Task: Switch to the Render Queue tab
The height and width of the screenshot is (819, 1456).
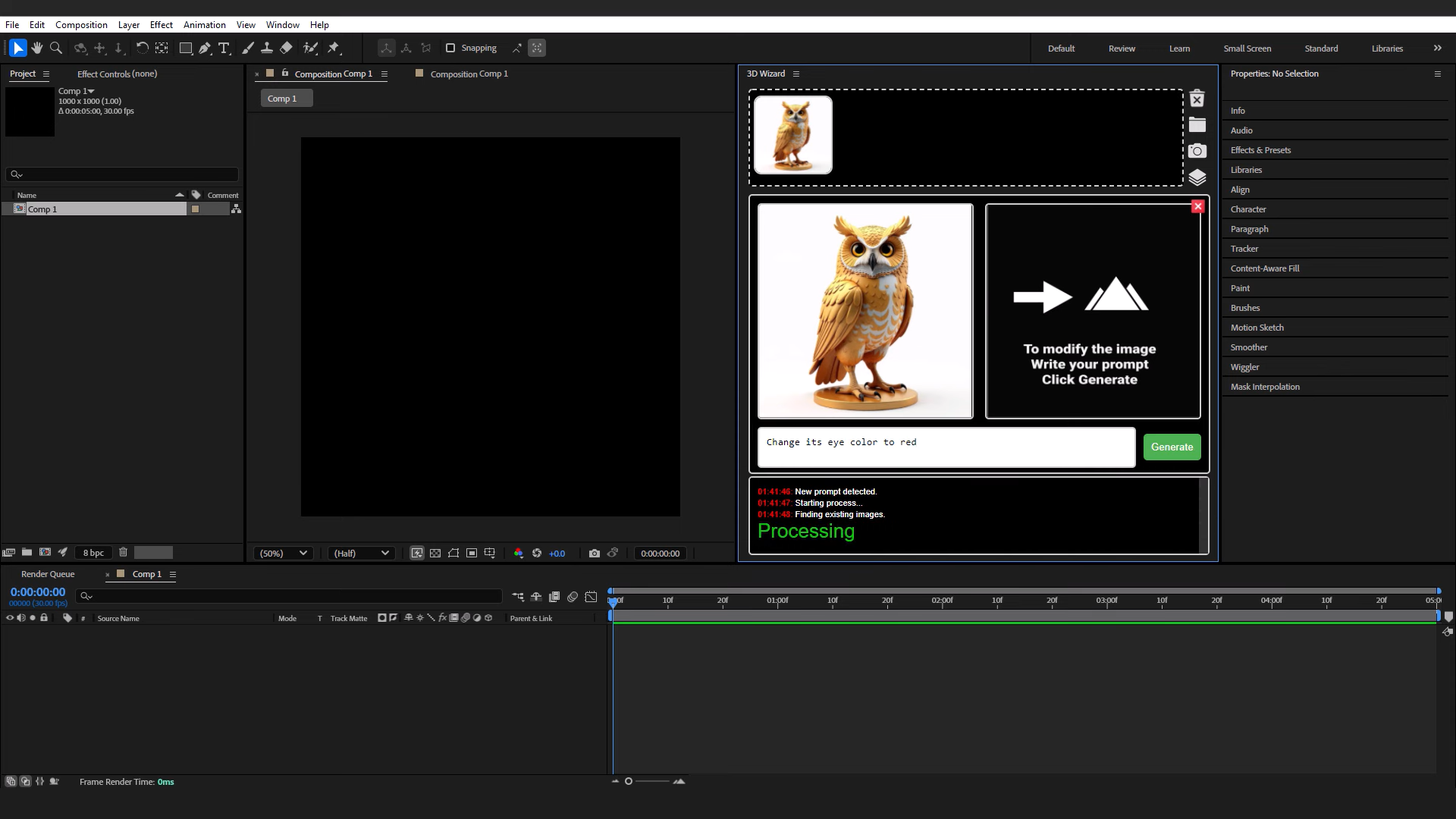Action: click(48, 574)
